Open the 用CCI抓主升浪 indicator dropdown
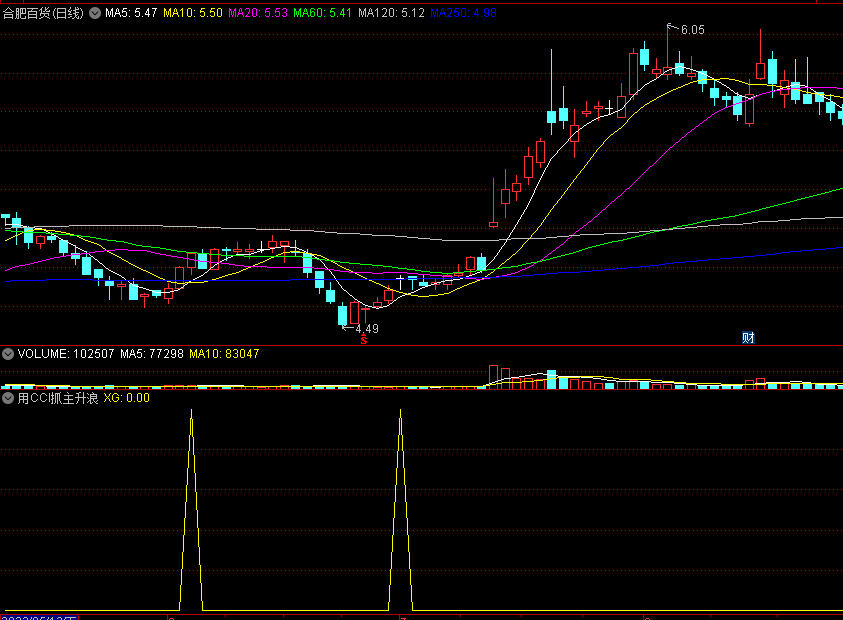 pyautogui.click(x=8, y=398)
